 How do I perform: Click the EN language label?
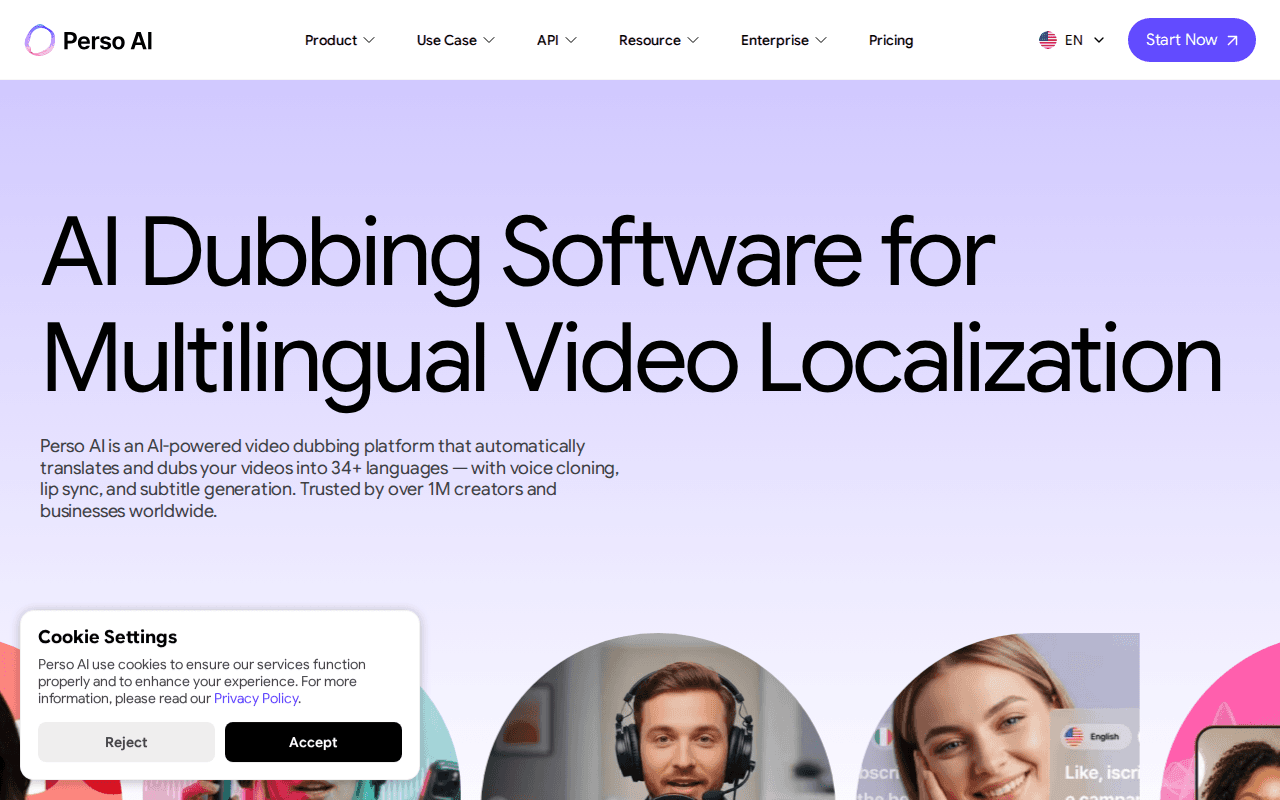1074,40
